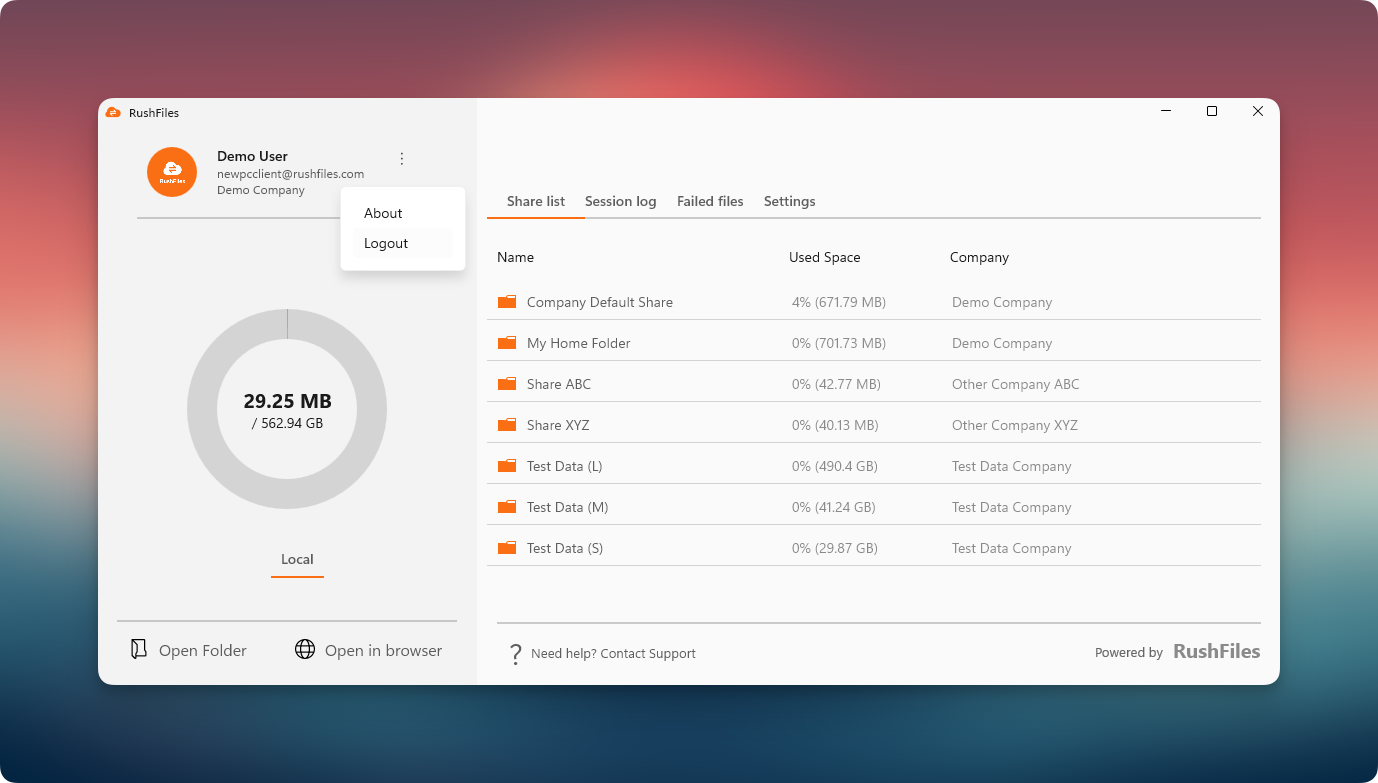The height and width of the screenshot is (783, 1378).
Task: Select the Test Data (L) row name
Action: coord(565,466)
